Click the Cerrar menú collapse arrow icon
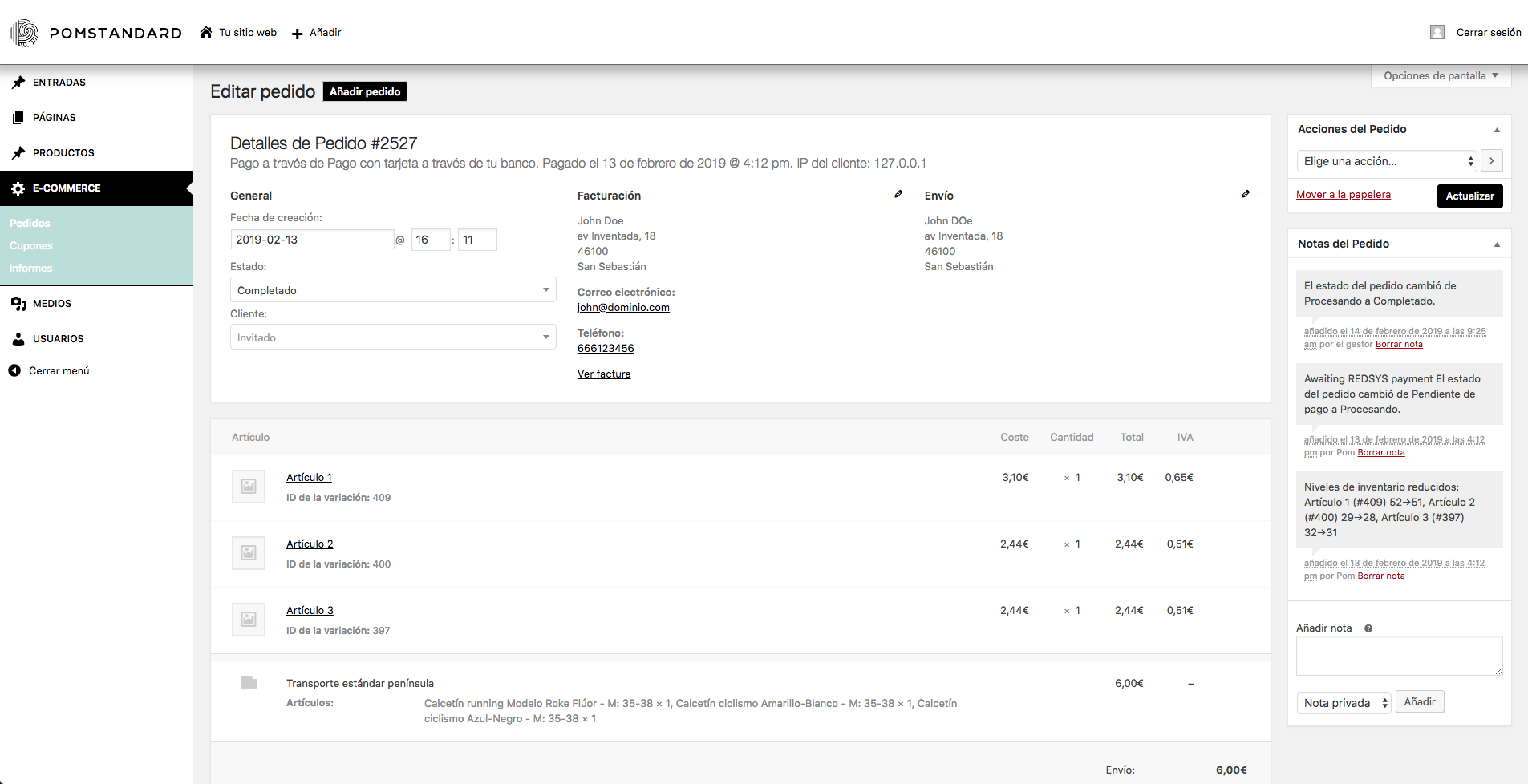 (x=14, y=370)
